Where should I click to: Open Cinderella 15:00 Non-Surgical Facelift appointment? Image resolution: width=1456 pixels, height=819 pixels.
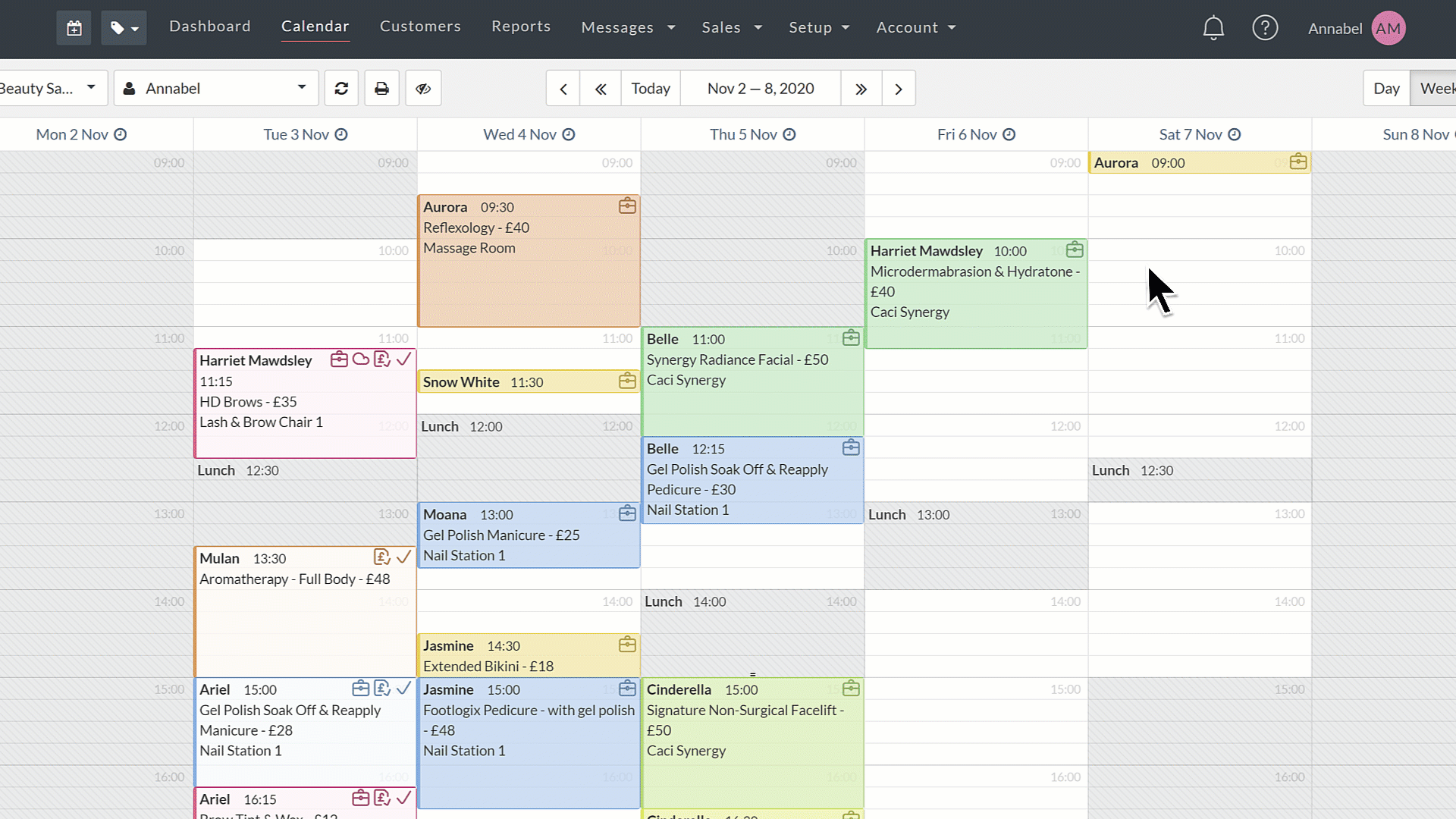752,743
